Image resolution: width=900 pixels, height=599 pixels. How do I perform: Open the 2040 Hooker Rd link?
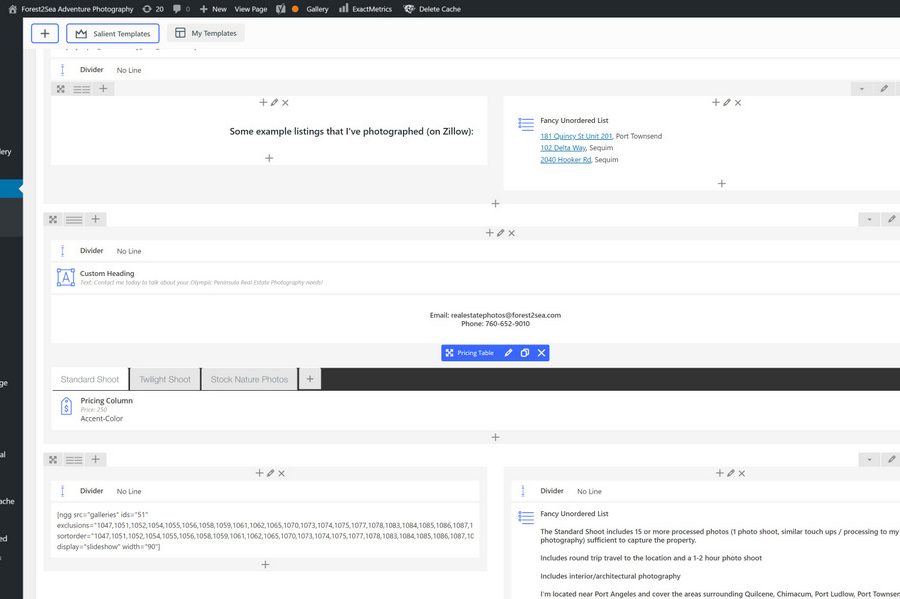pyautogui.click(x=565, y=159)
